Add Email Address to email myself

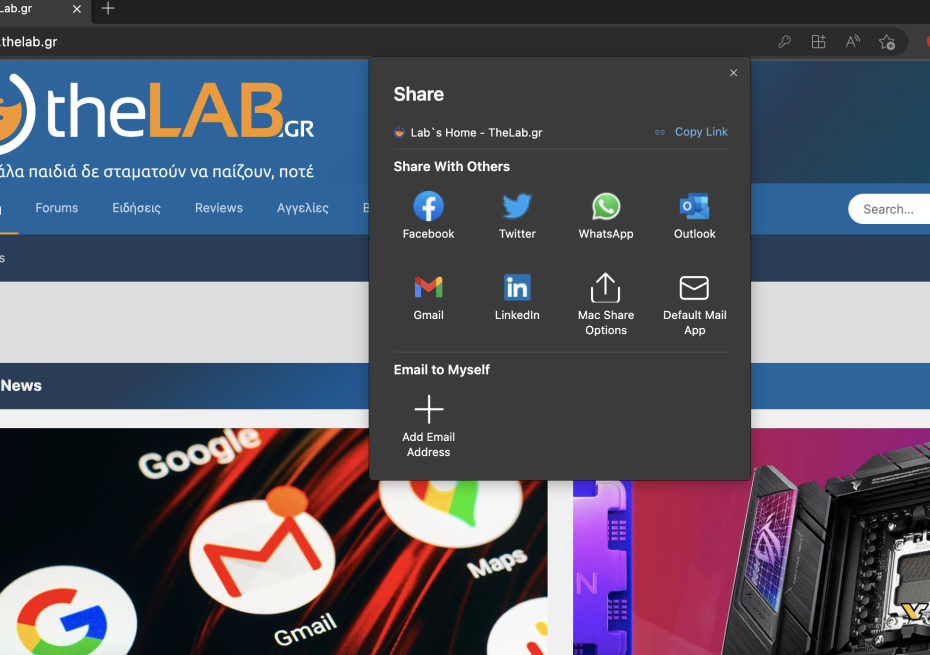tap(428, 427)
